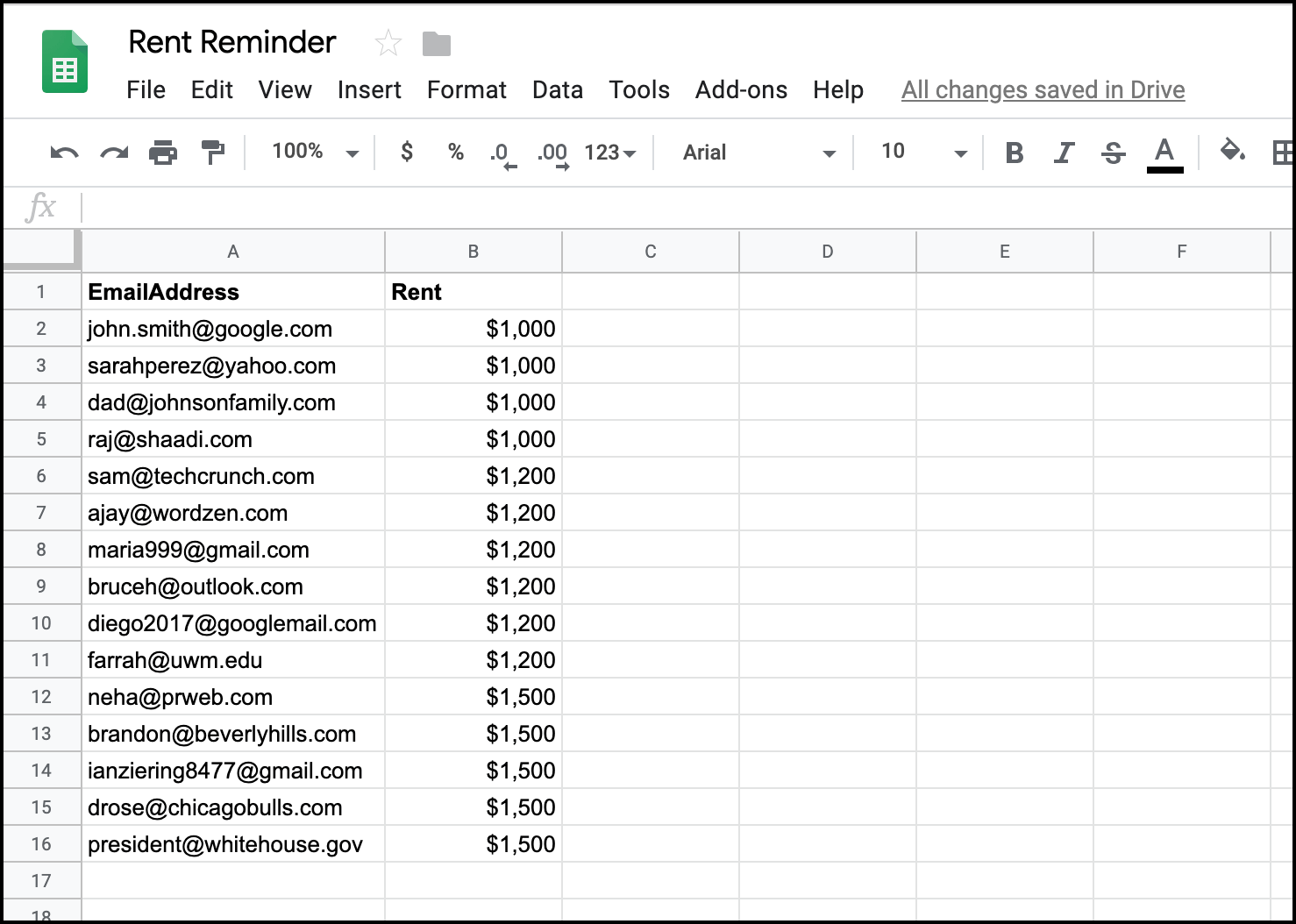Click the green Google Sheets home icon
The image size is (1296, 924).
65,61
